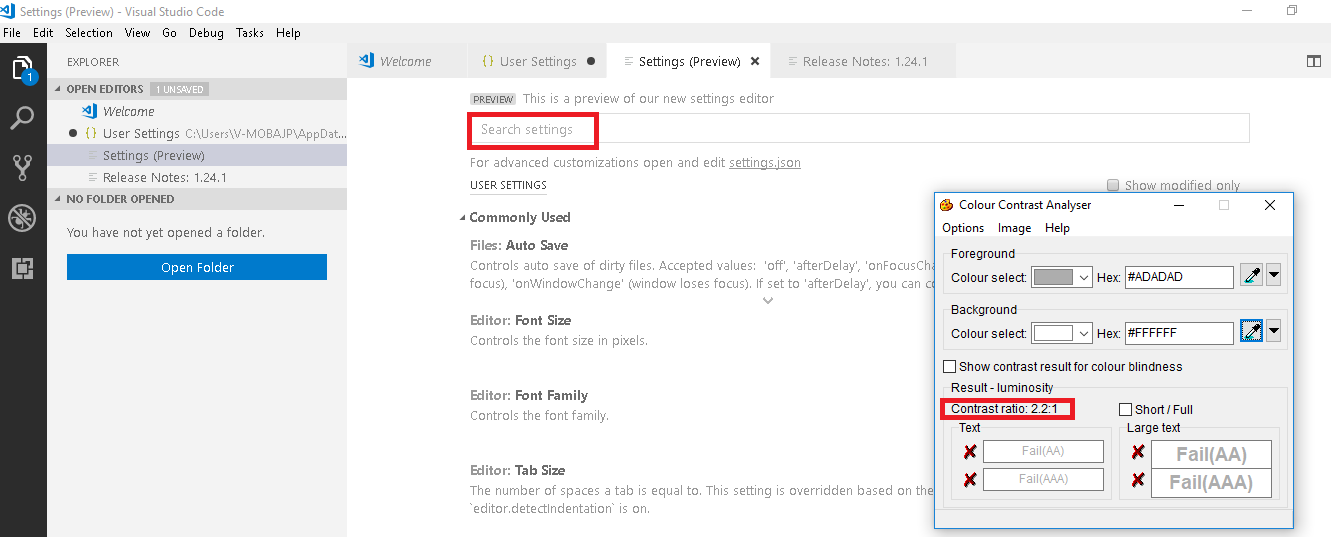Open the Go menu
Viewport: 1331px width, 537px height.
coord(169,33)
